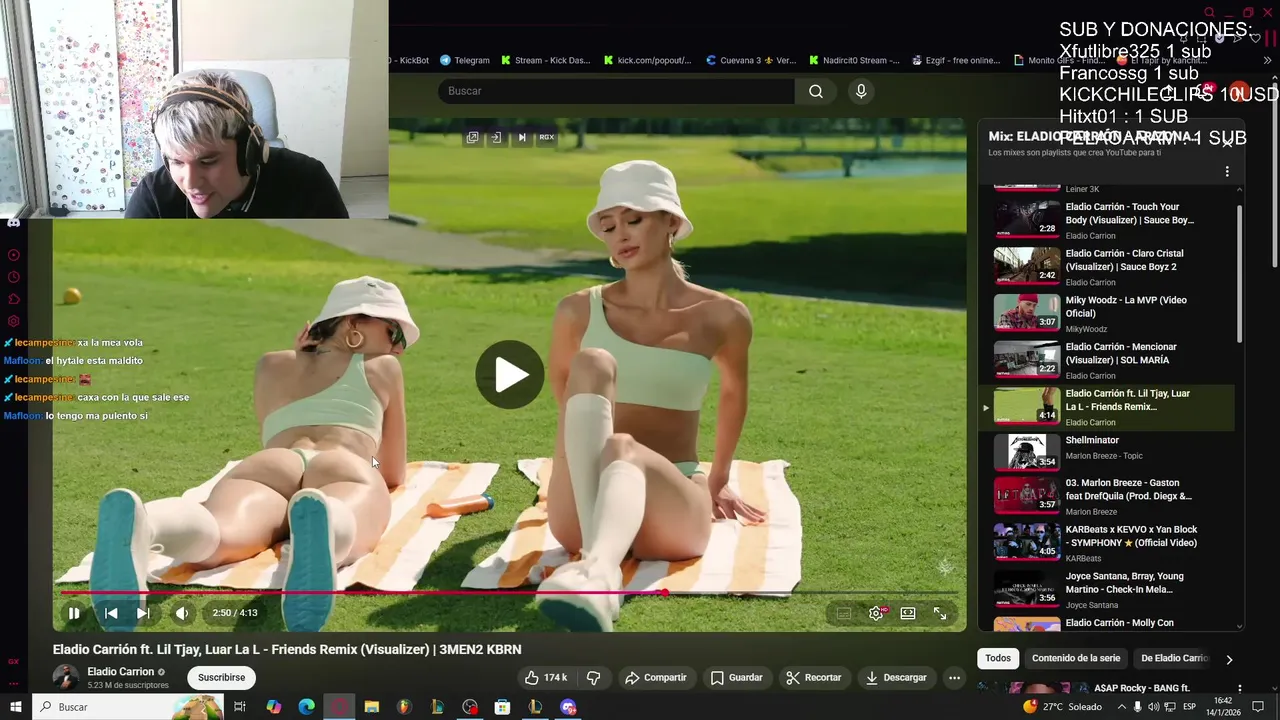Viewport: 1280px width, 720px height.
Task: Select De Eladio Carrion filter chip
Action: pyautogui.click(x=1175, y=658)
